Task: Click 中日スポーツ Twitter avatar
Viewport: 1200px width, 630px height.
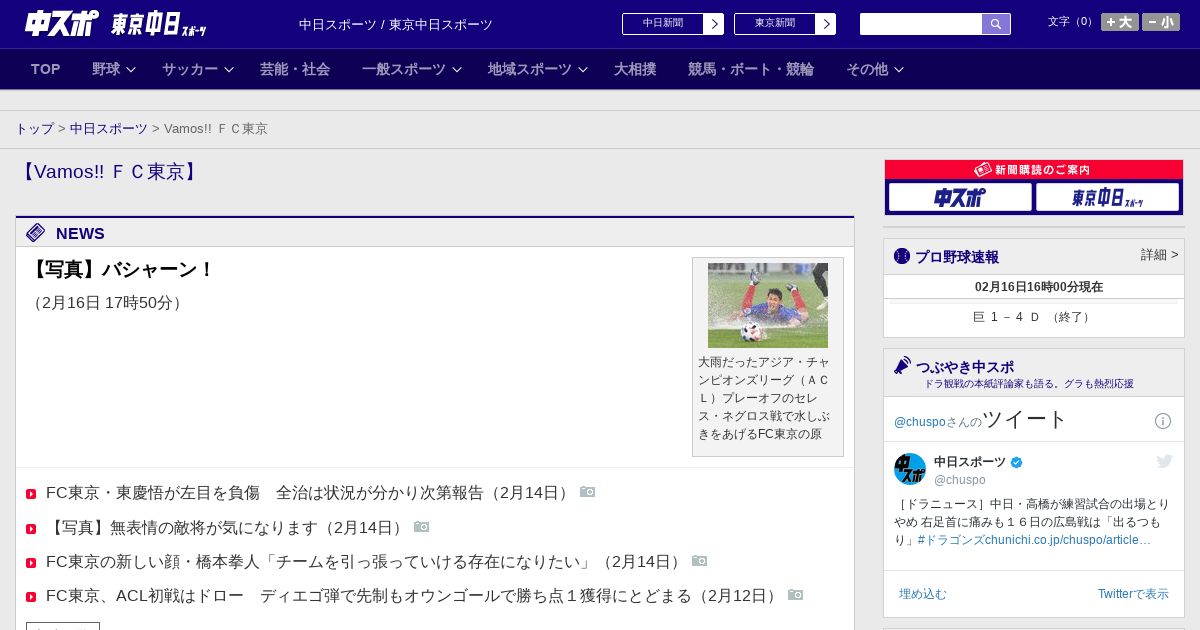Action: [x=910, y=469]
